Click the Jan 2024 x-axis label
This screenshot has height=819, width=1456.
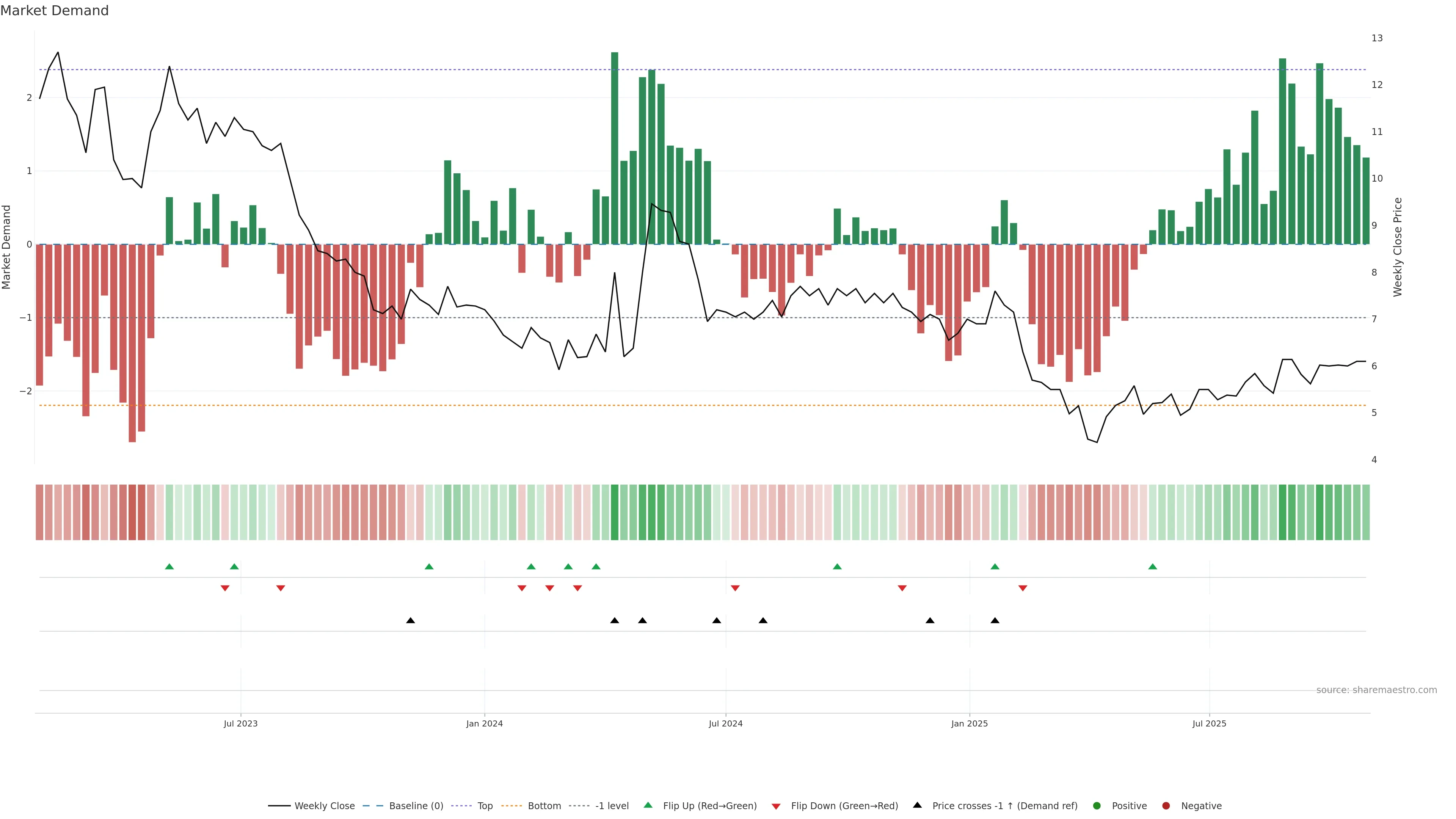485,724
